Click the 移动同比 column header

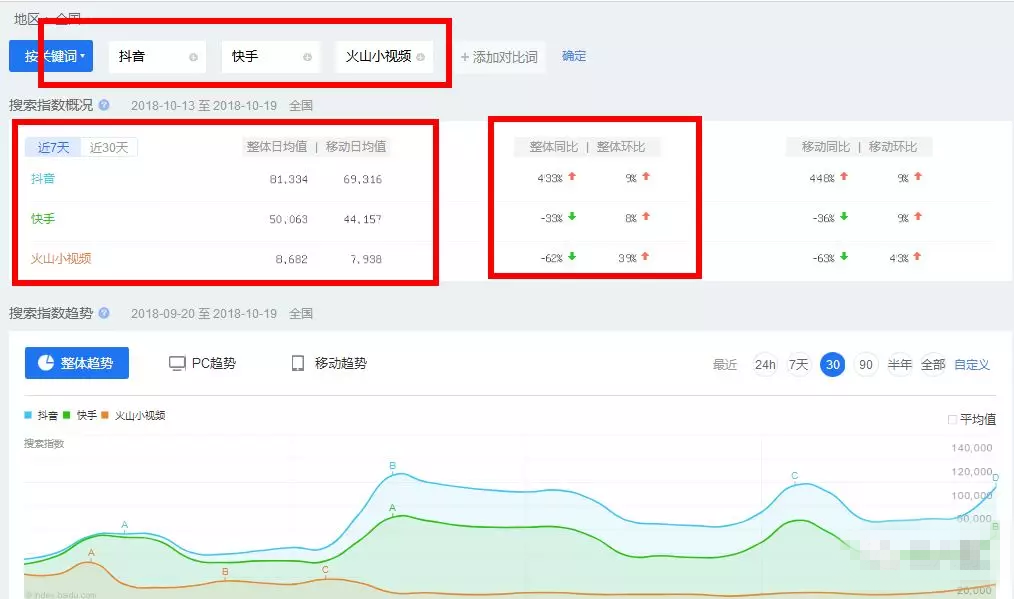(826, 147)
